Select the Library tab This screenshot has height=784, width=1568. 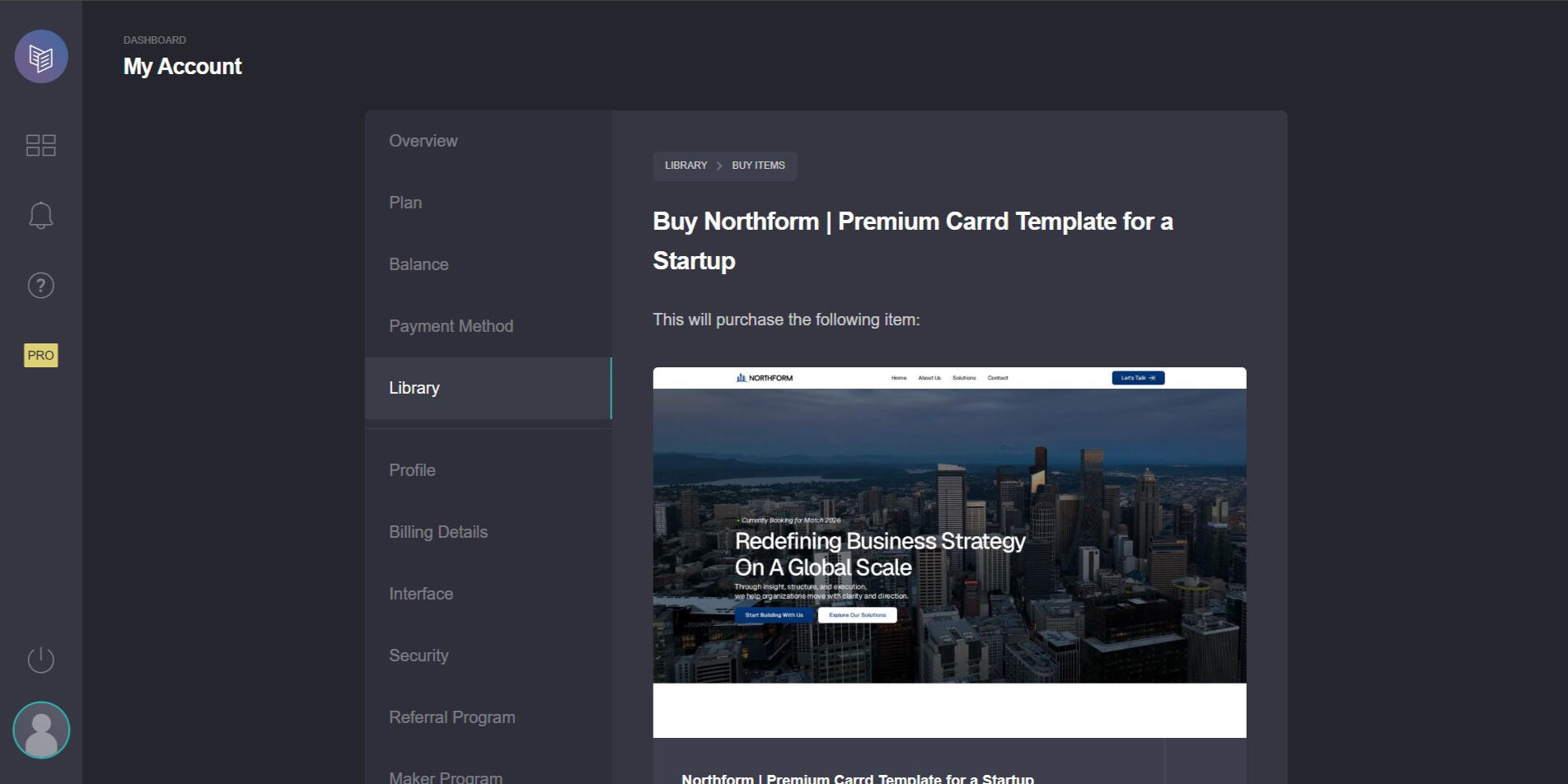click(489, 388)
